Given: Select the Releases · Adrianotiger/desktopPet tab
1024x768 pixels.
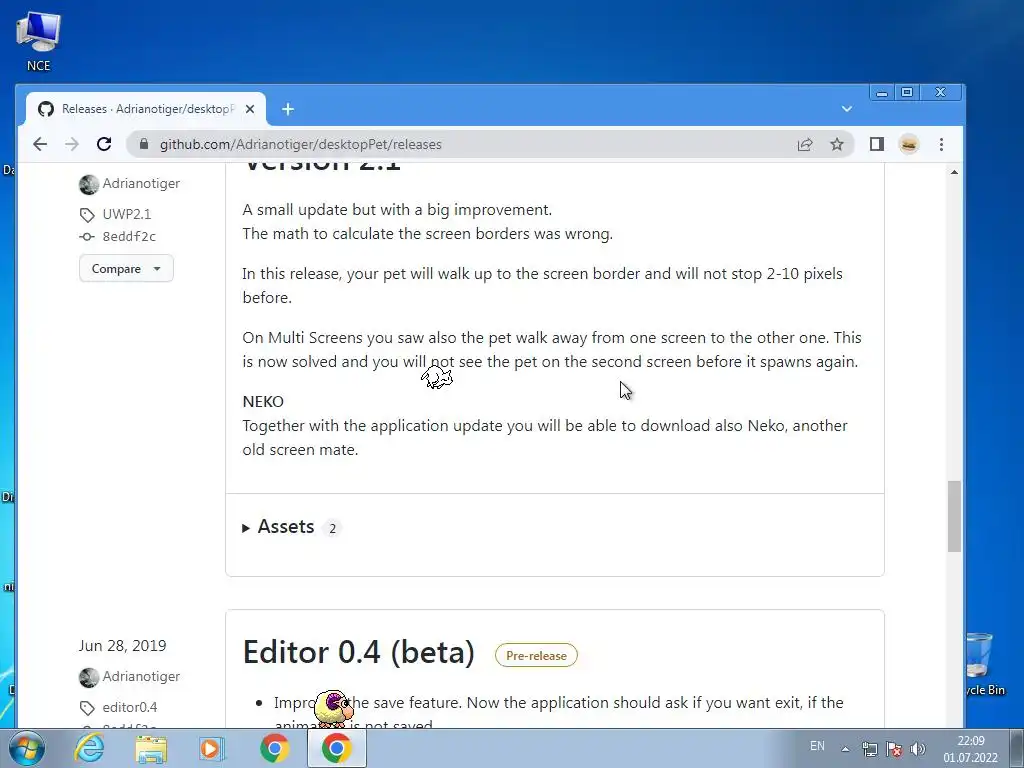Looking at the screenshot, I should point(145,109).
